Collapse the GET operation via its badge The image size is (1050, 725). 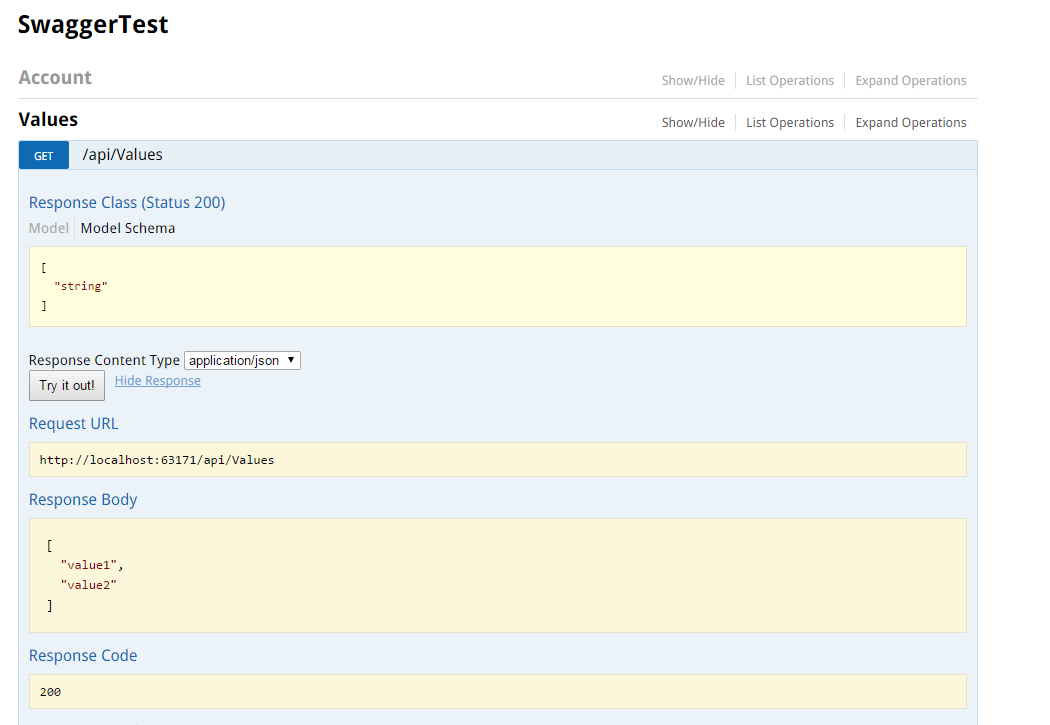coord(44,155)
